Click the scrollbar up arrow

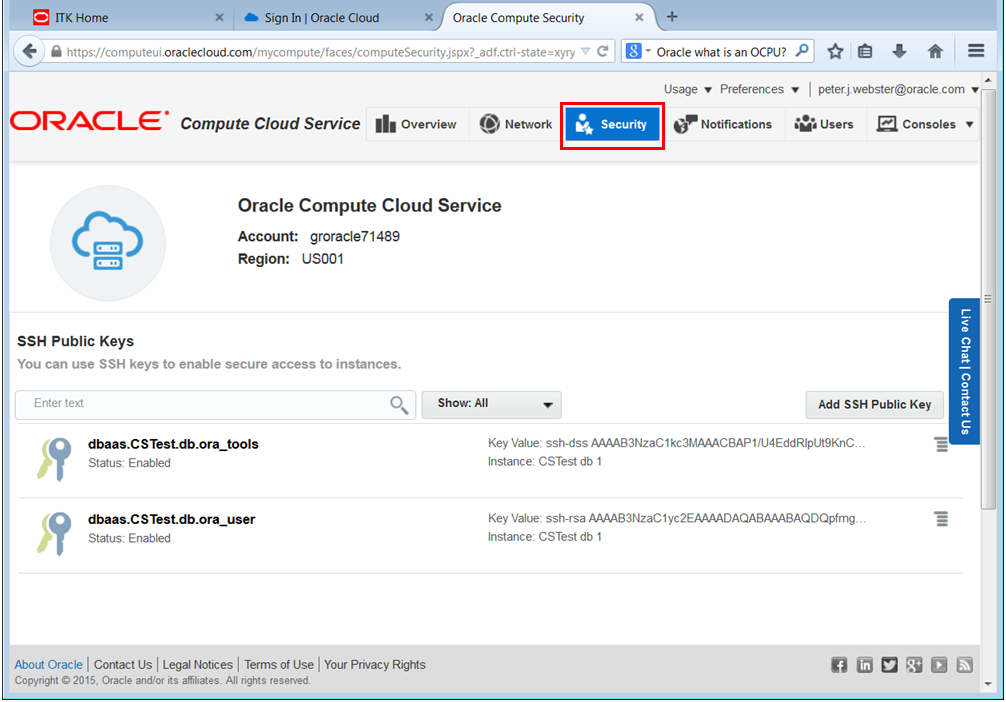point(988,81)
